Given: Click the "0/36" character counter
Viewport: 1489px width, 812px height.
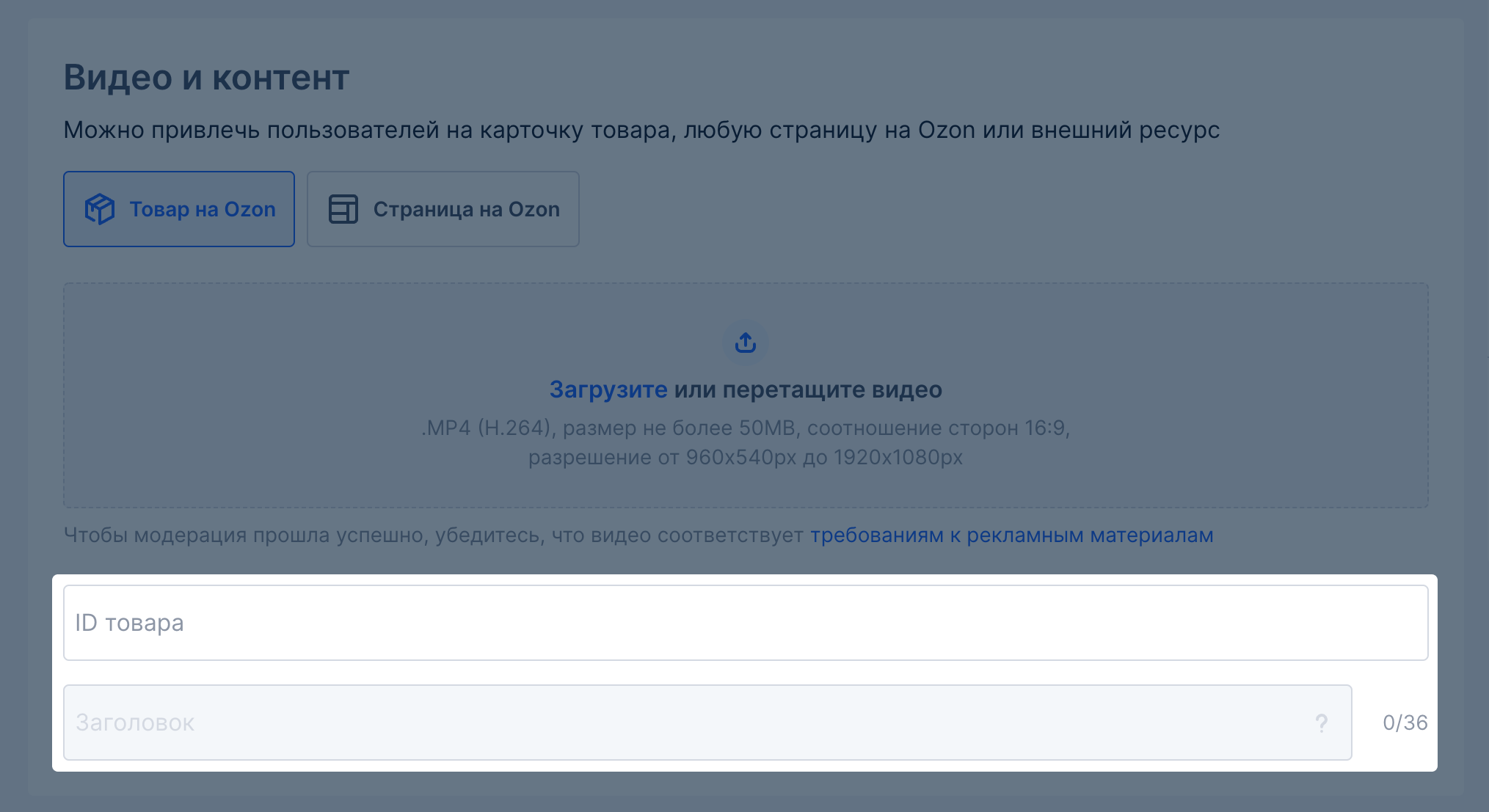Looking at the screenshot, I should (x=1405, y=723).
